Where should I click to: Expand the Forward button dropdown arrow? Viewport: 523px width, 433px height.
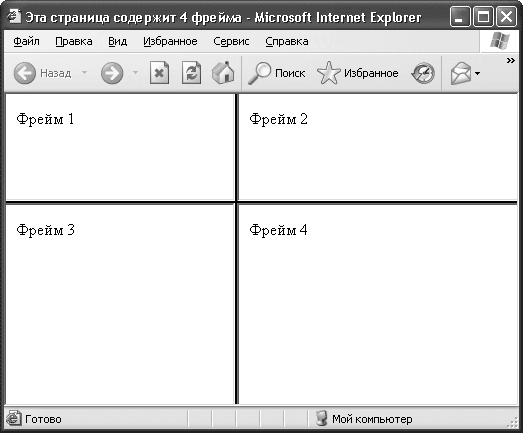(135, 72)
